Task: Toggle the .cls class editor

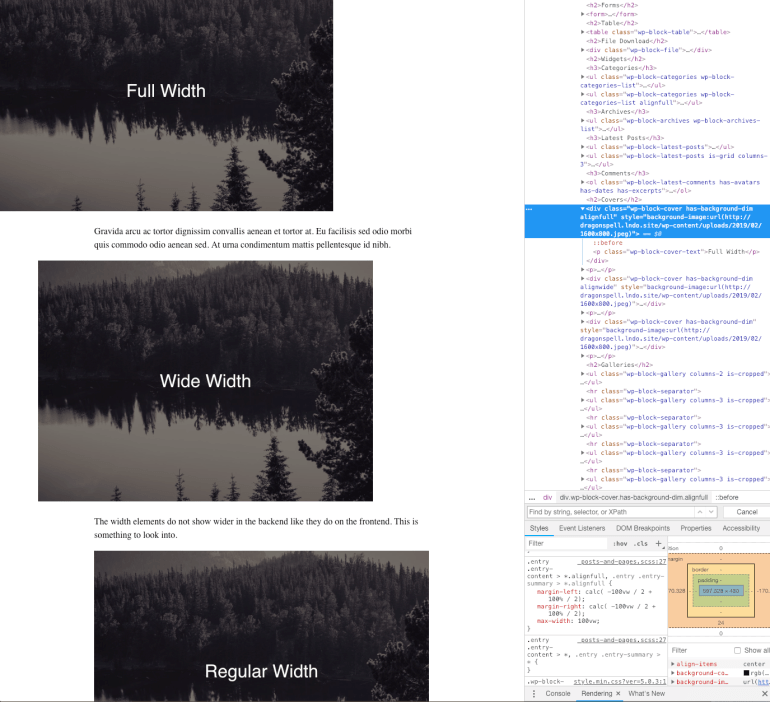Action: pos(640,543)
